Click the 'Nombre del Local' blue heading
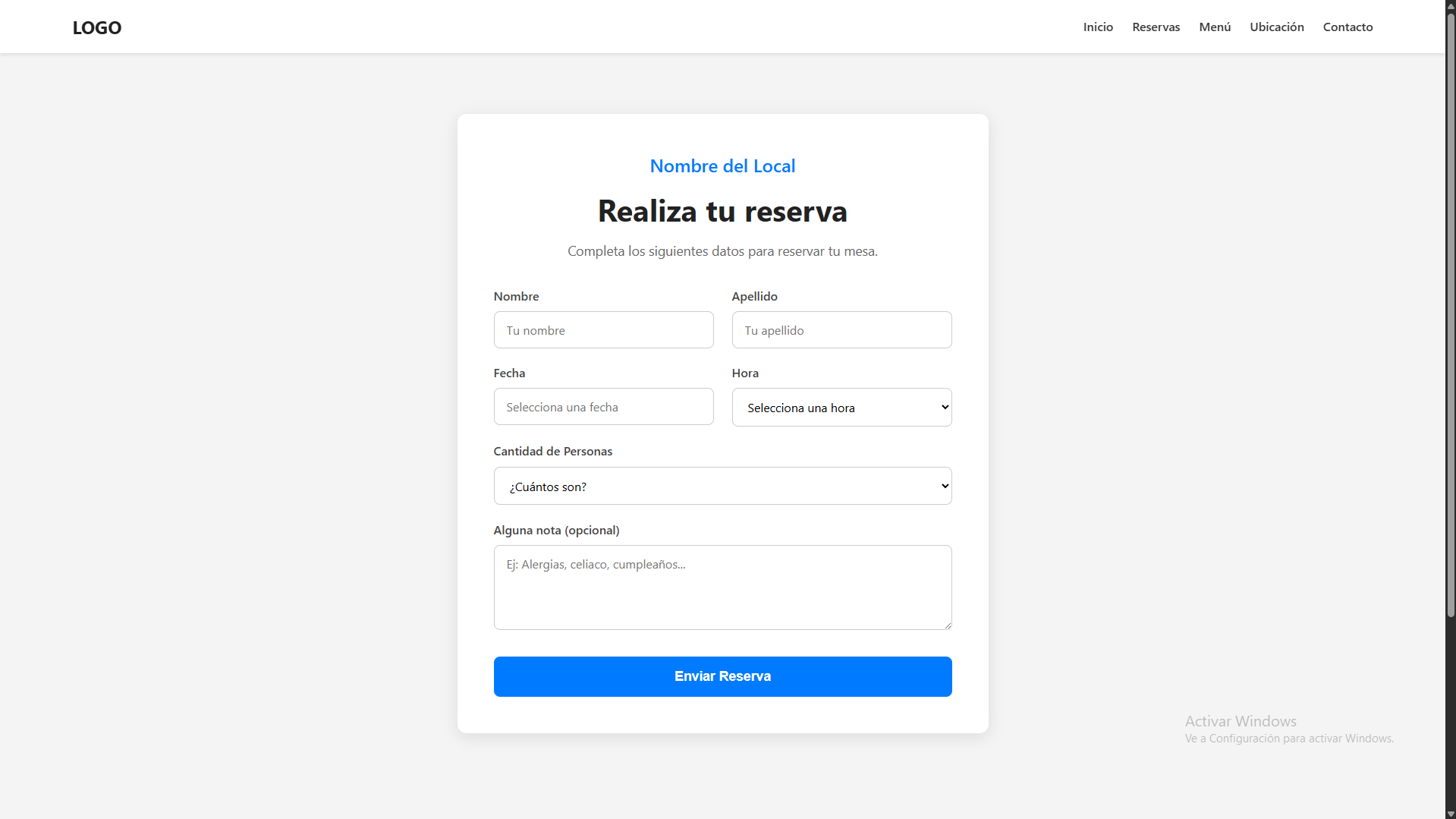 [722, 166]
